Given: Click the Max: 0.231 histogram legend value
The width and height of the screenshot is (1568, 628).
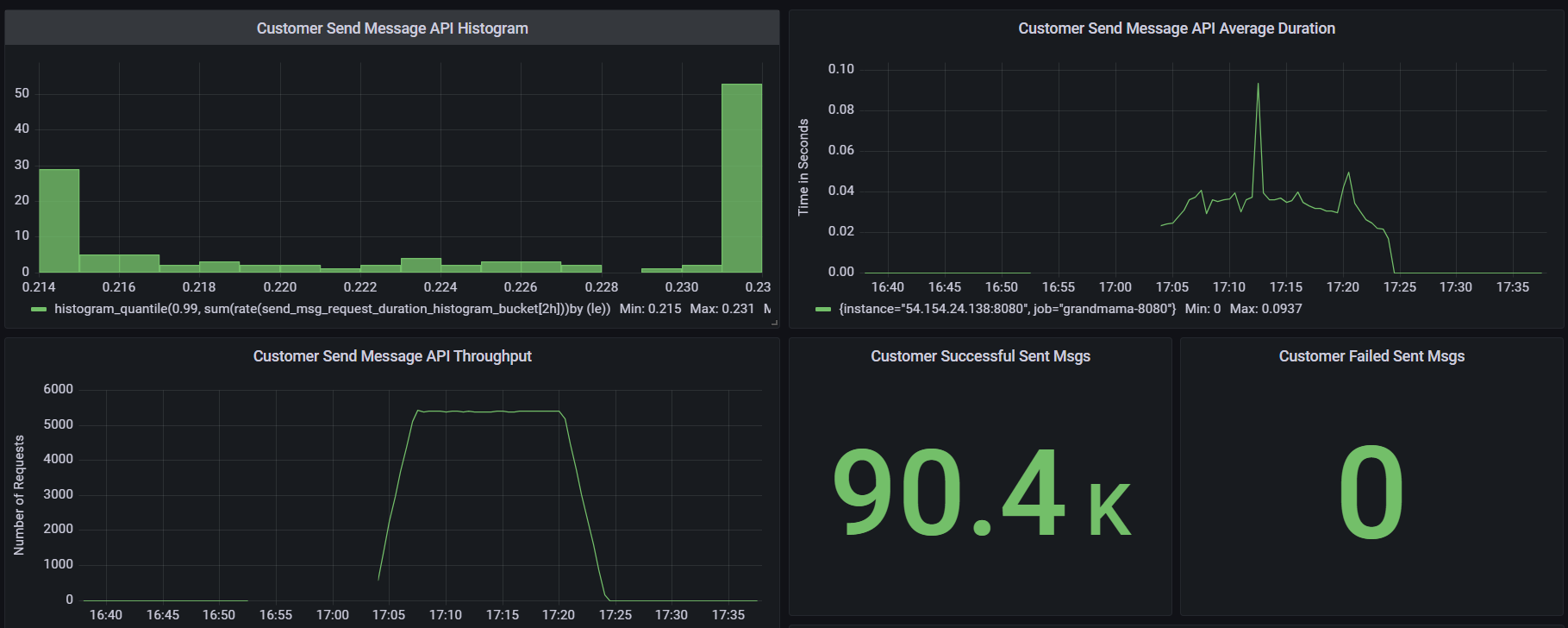Looking at the screenshot, I should [722, 309].
